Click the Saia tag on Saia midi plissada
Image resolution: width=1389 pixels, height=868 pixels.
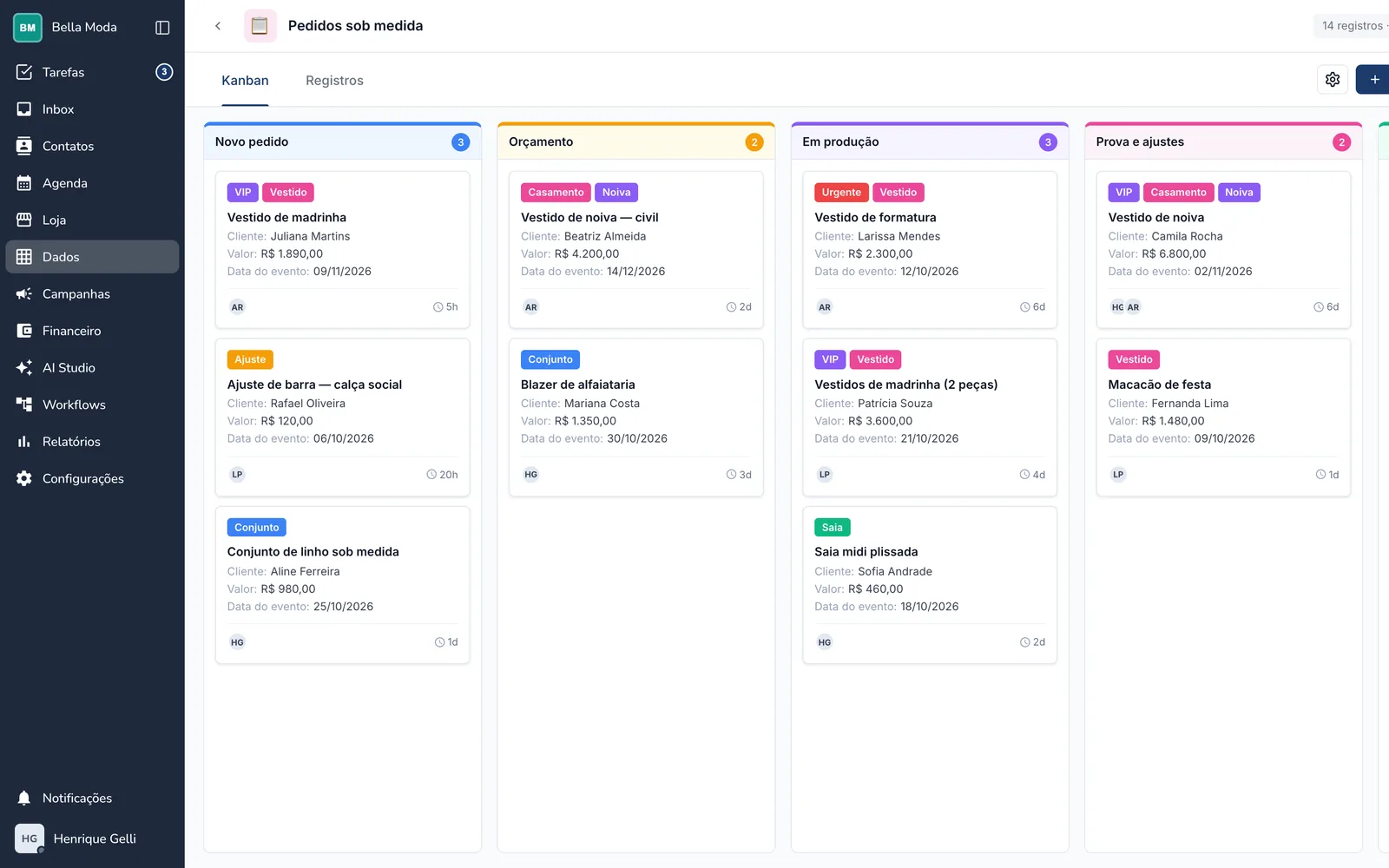pos(833,528)
